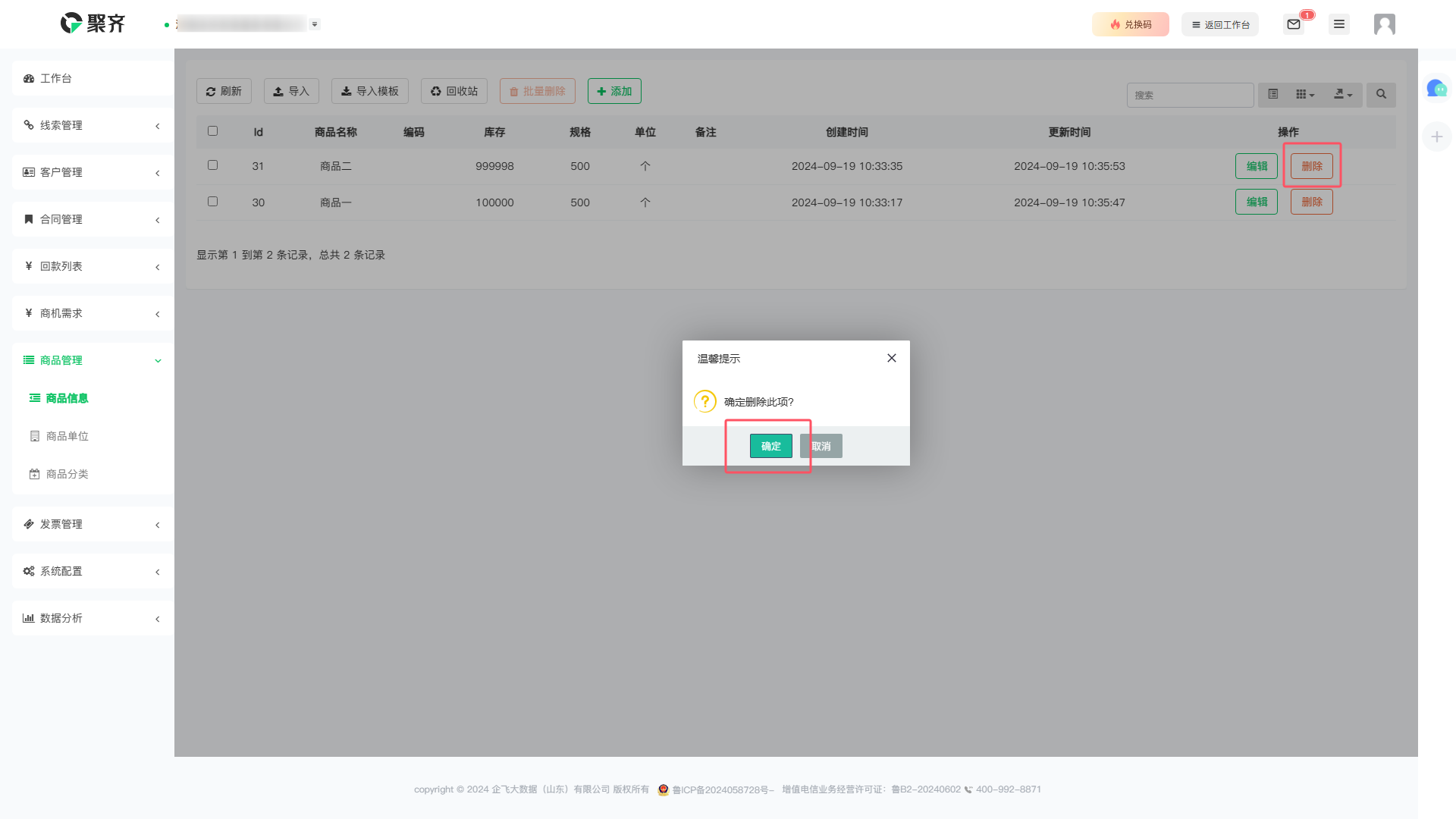Click cell 100000 in 库存 column

(x=494, y=202)
